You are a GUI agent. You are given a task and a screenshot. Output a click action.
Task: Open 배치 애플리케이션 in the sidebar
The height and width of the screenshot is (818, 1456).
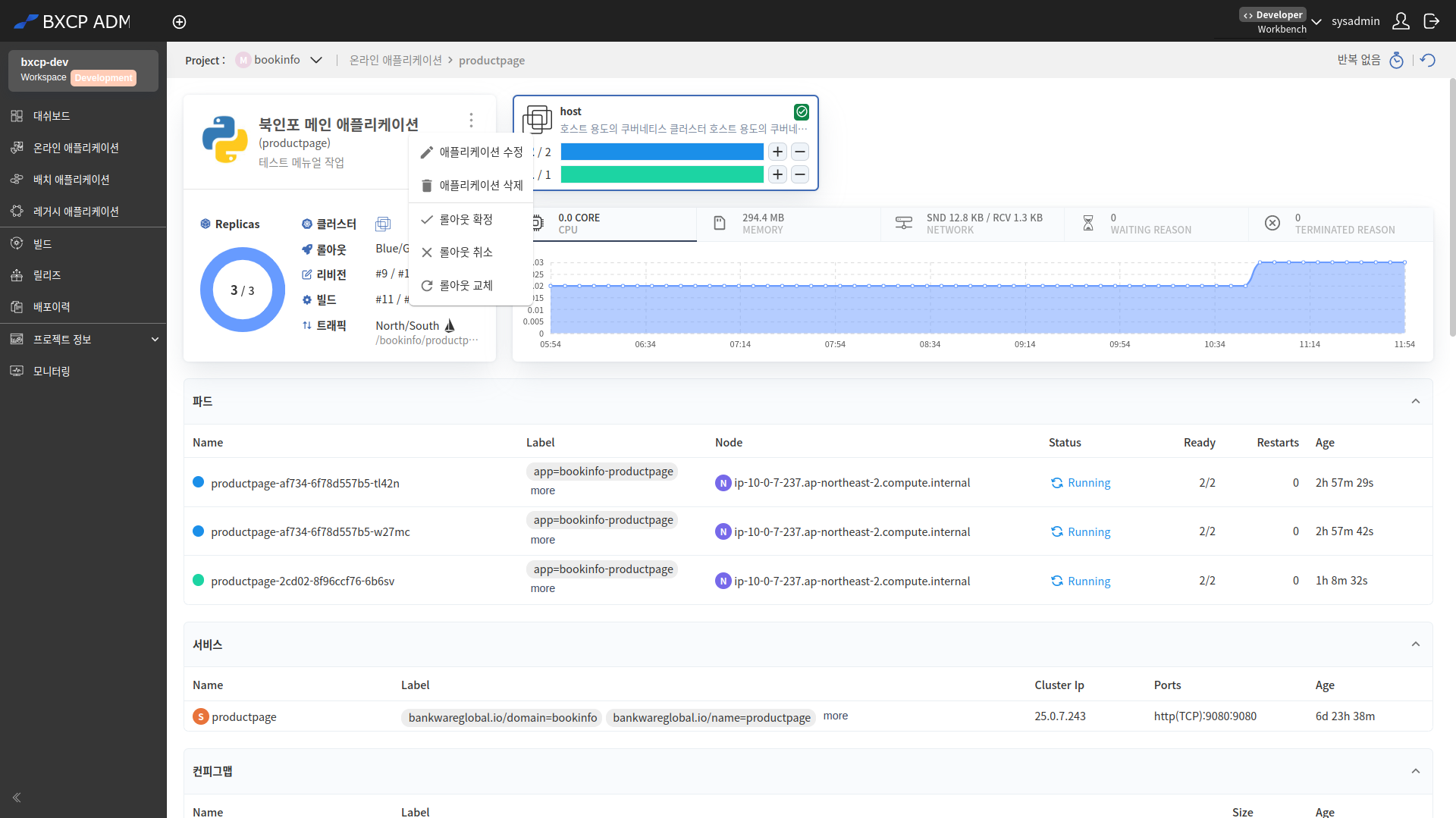pyautogui.click(x=83, y=180)
